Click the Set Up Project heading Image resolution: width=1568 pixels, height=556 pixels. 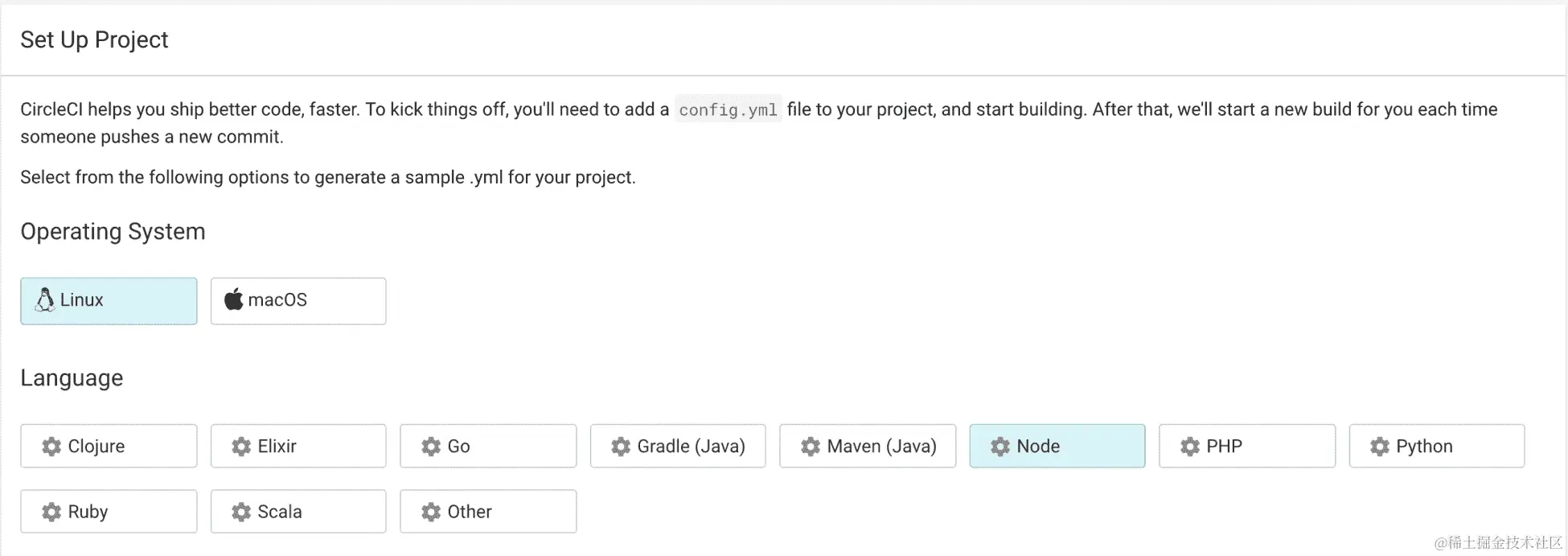[94, 39]
